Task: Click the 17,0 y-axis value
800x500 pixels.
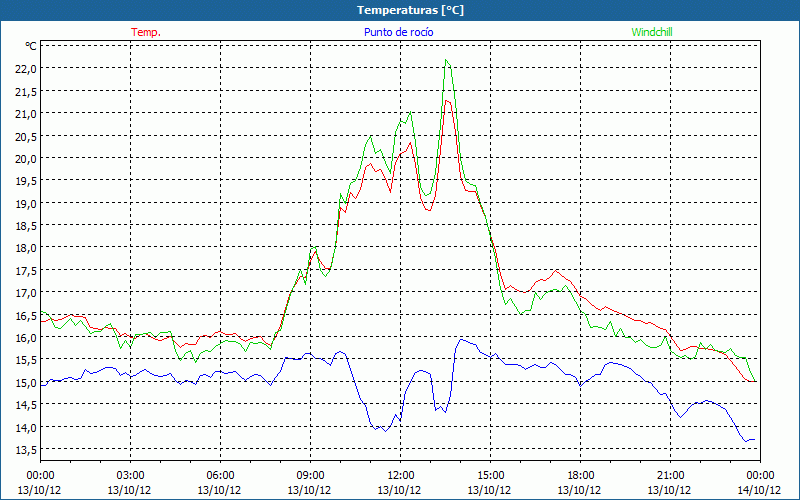Action: [26, 293]
